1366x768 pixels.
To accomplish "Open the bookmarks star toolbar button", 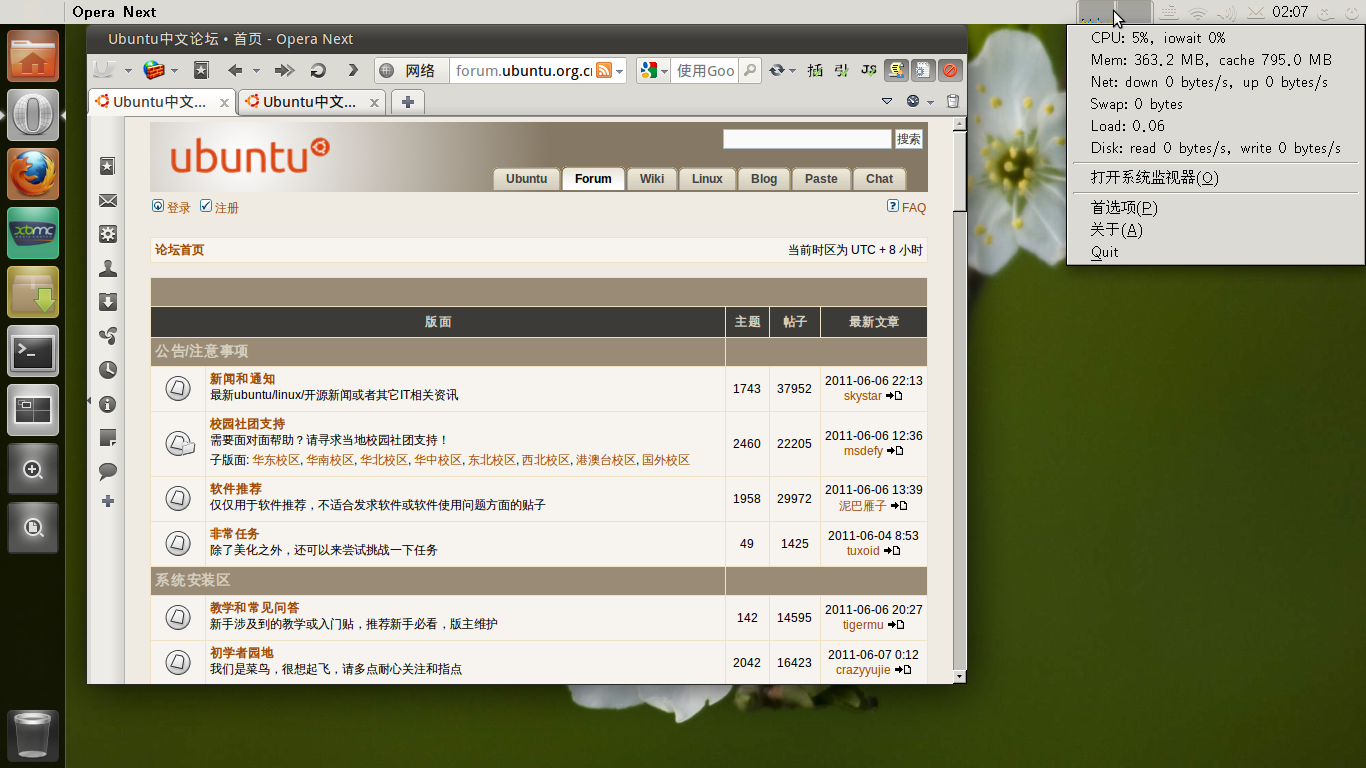I will [201, 70].
